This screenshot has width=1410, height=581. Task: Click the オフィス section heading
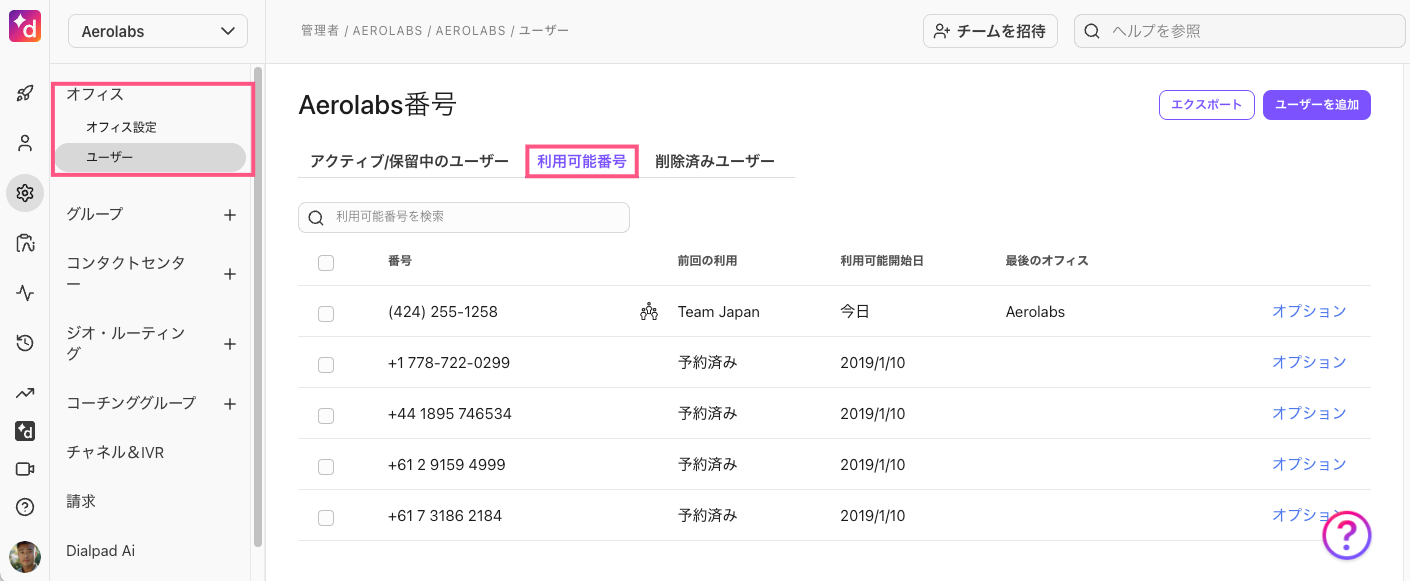(95, 94)
